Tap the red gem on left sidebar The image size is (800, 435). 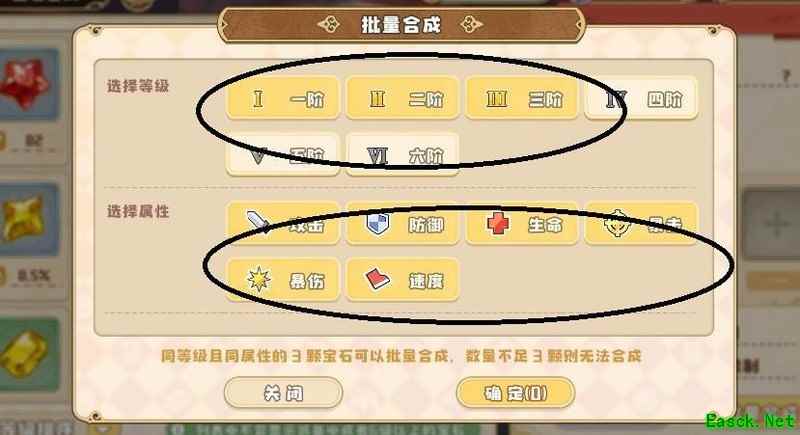click(x=26, y=84)
